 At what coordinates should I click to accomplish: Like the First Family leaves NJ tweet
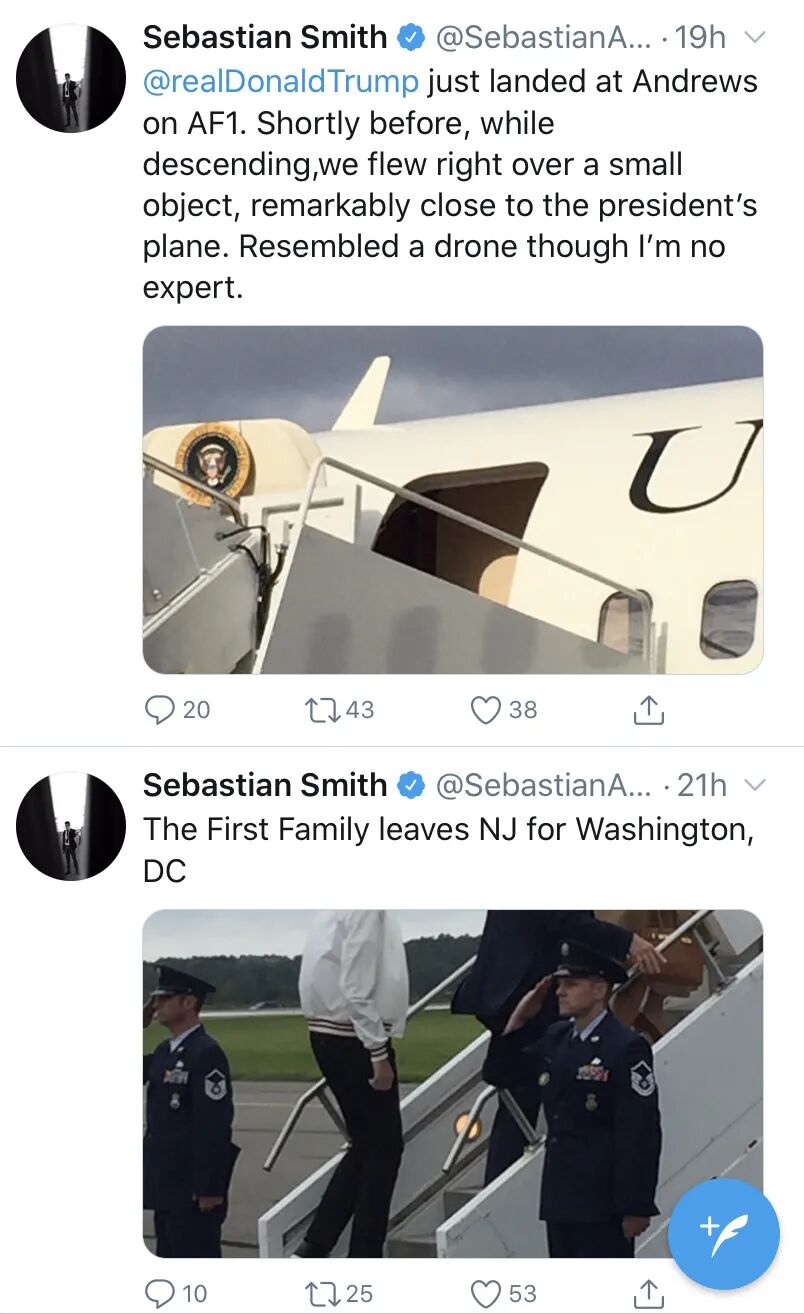tap(486, 1292)
